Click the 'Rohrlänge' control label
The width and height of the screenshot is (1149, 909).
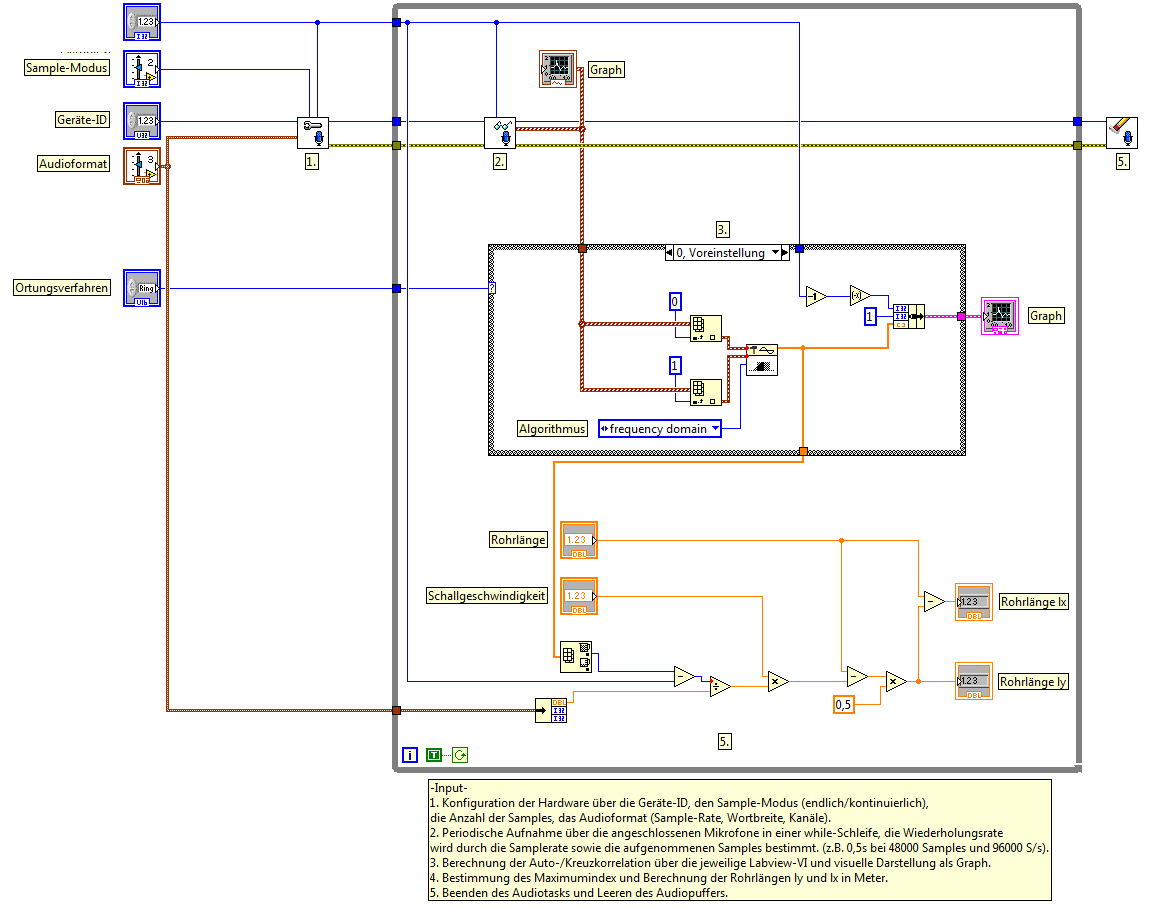[x=518, y=540]
